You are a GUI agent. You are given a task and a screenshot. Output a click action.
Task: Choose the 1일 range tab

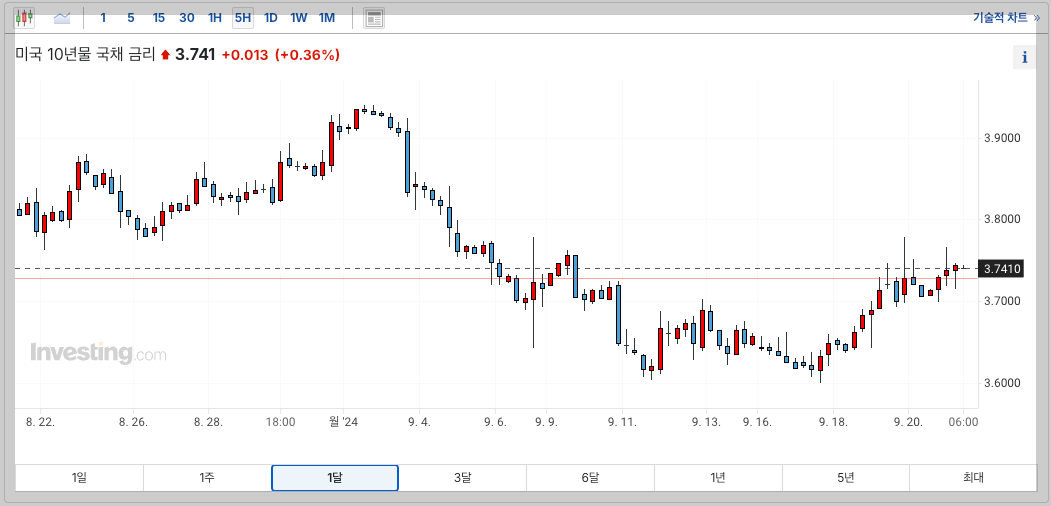(79, 478)
